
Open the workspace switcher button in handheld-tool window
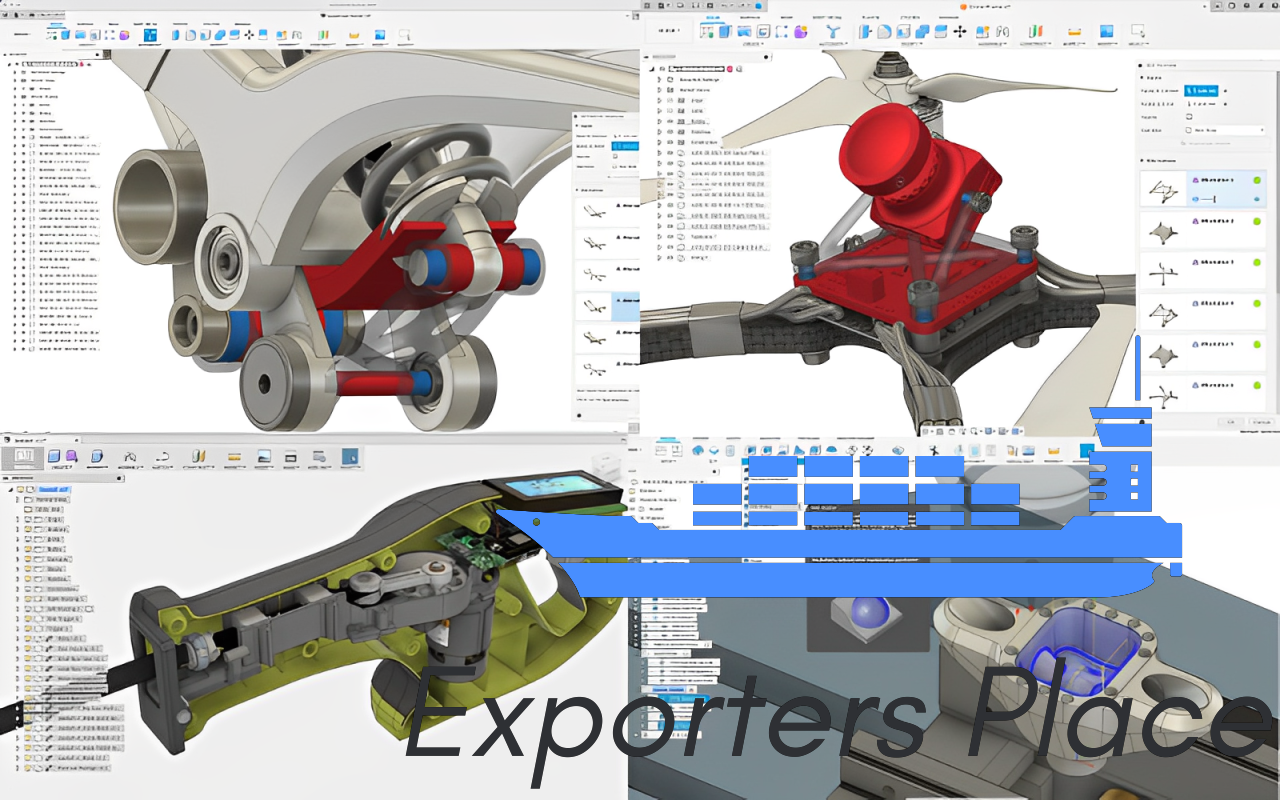[23, 458]
